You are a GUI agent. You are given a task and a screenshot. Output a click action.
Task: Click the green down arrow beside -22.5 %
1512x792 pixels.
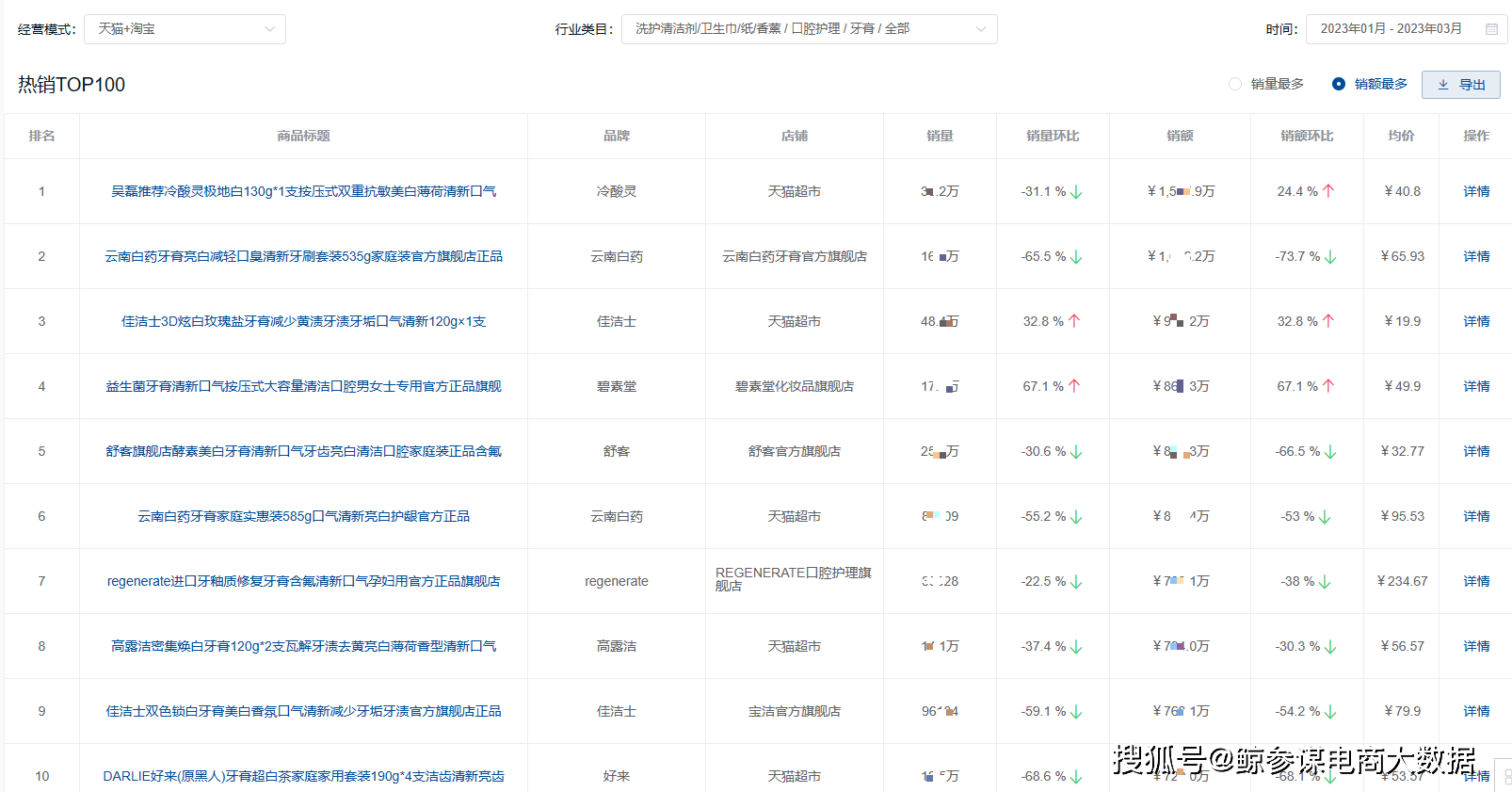[1076, 582]
